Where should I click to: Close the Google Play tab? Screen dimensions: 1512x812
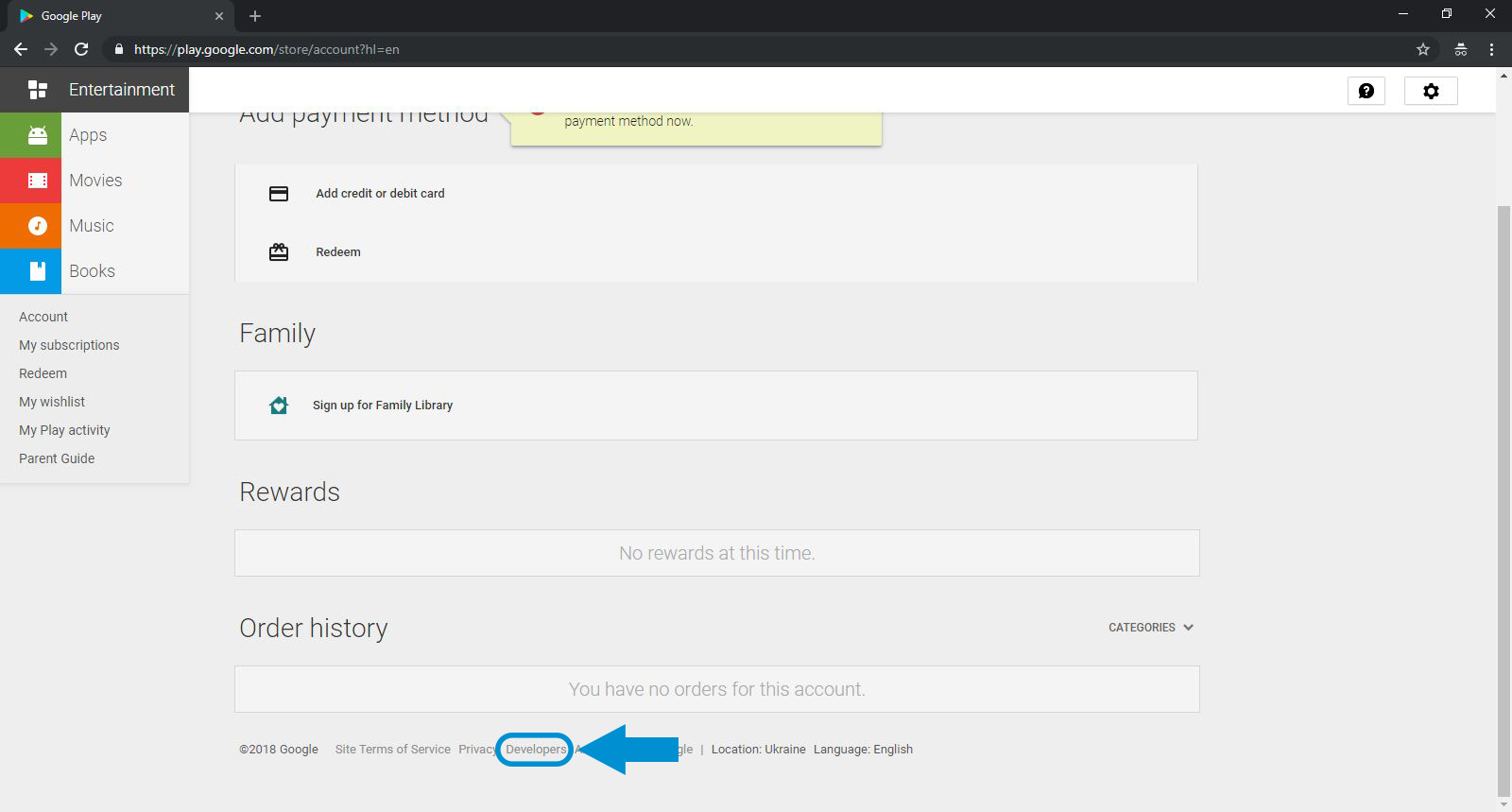tap(219, 16)
